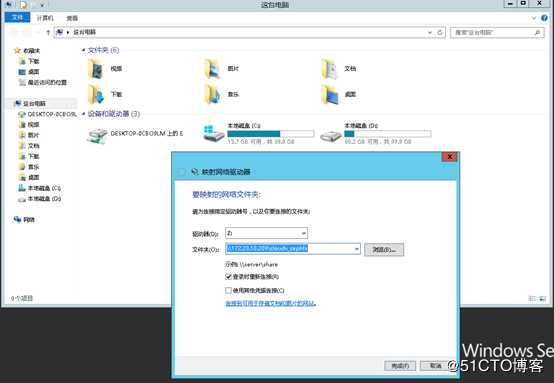Select 音乐 under 这台电脑 in the navigation pane
The height and width of the screenshot is (383, 554).
pyautogui.click(x=29, y=167)
